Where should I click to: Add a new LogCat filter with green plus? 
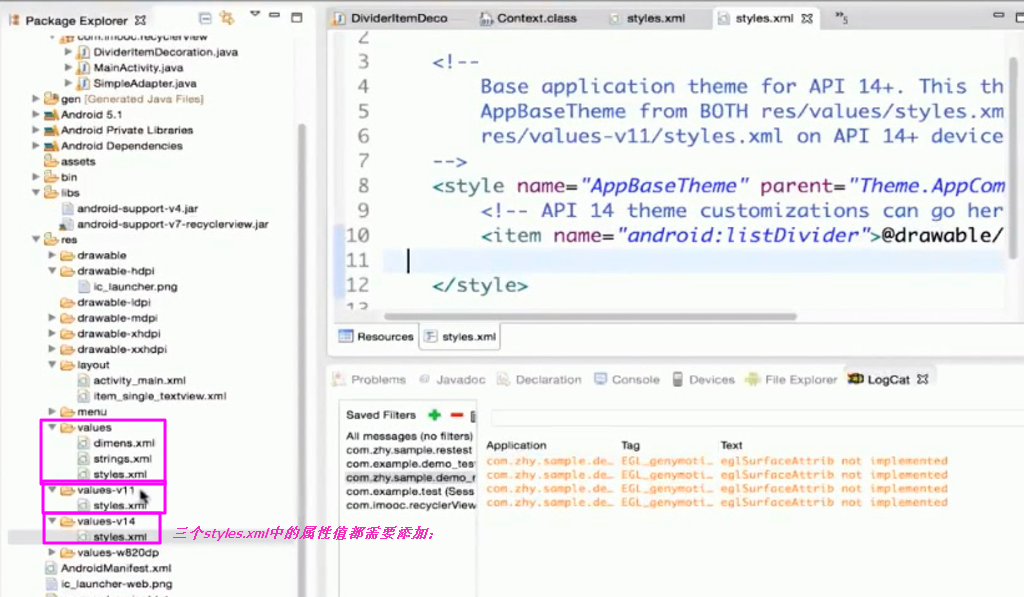[434, 414]
